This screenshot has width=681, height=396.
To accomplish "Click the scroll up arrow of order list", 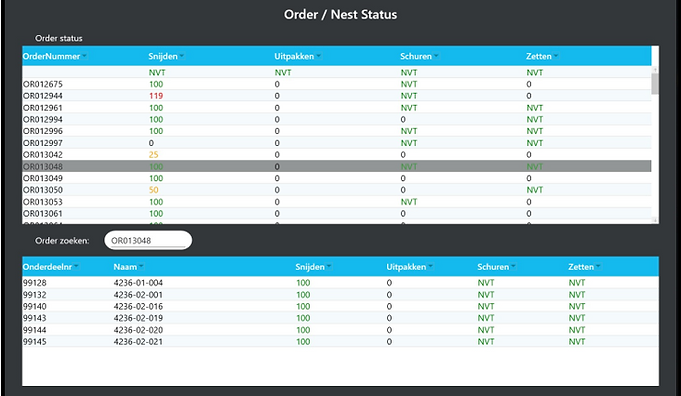I will tap(655, 69).
